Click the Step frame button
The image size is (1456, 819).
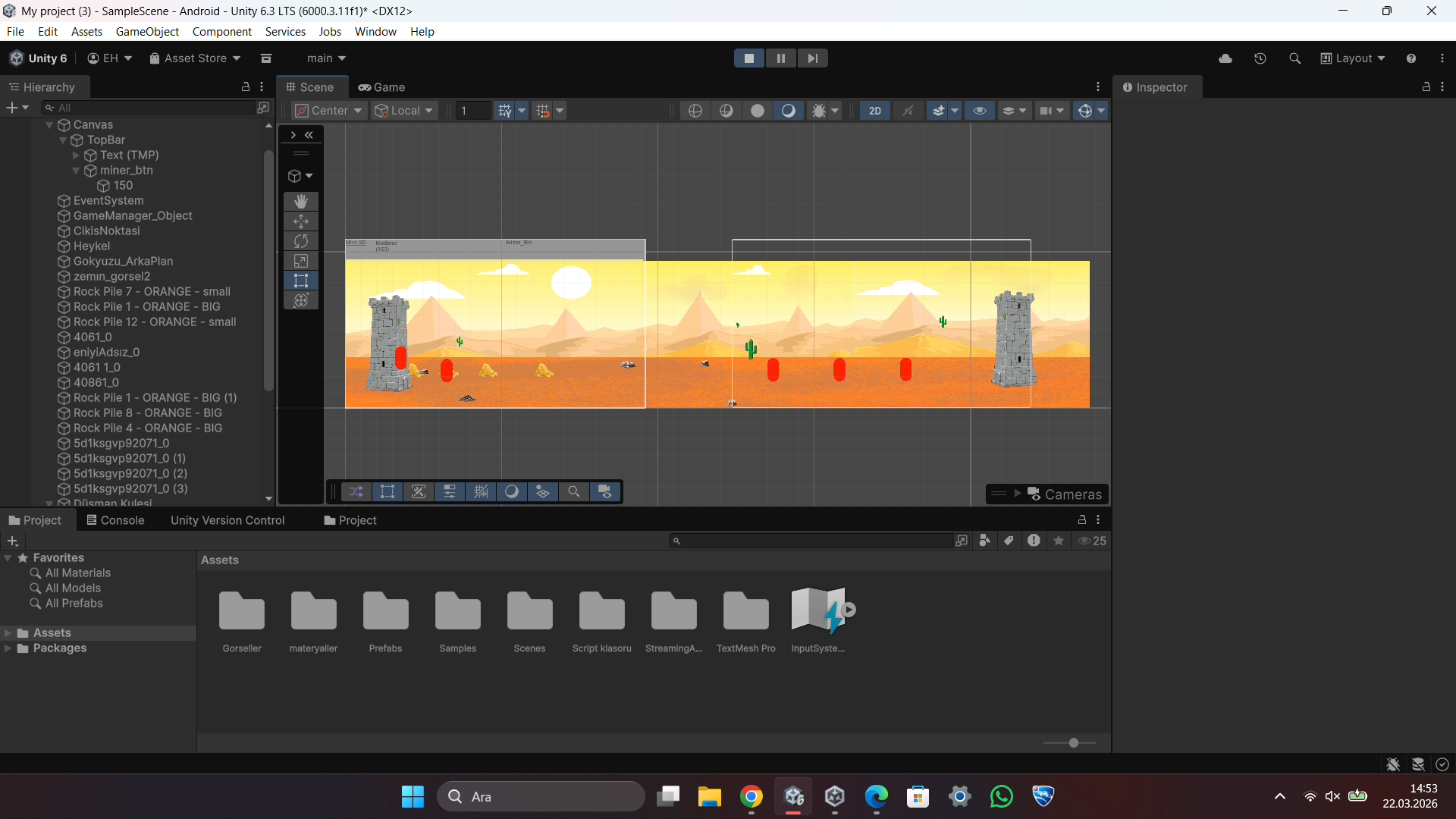click(x=812, y=58)
